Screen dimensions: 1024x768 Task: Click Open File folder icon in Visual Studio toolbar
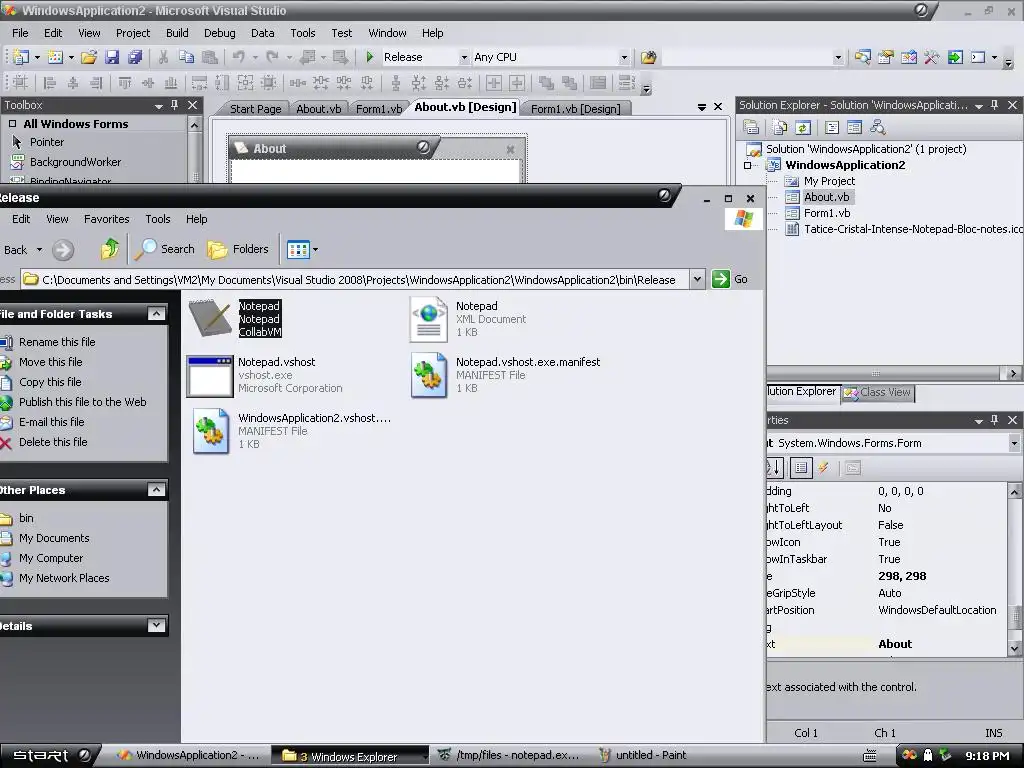[x=89, y=57]
